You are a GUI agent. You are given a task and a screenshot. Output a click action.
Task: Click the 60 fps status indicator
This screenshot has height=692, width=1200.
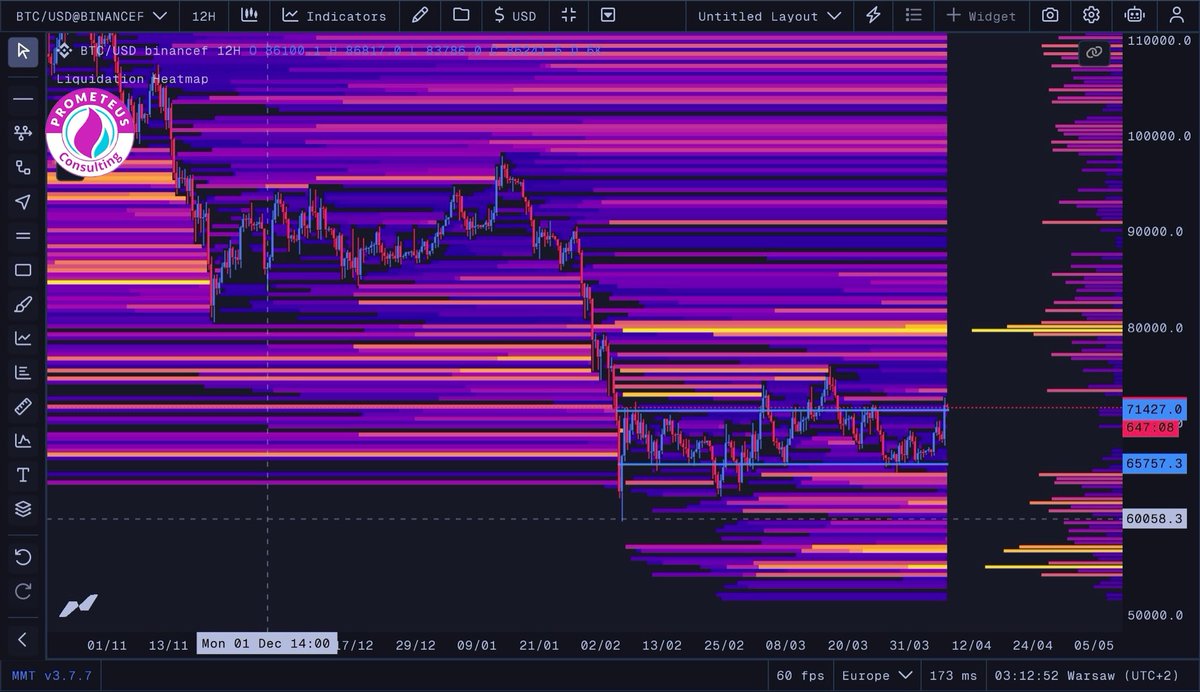800,676
